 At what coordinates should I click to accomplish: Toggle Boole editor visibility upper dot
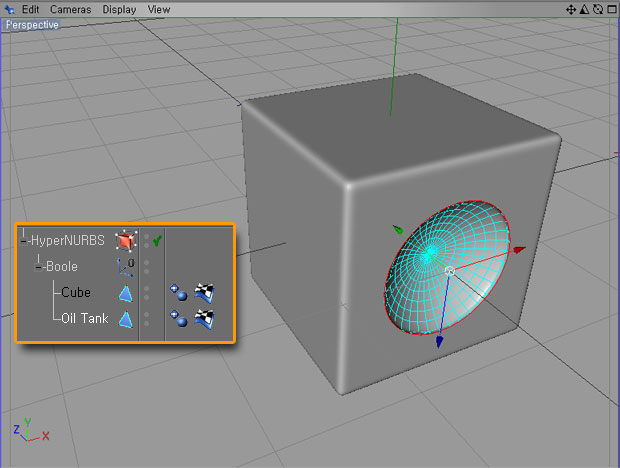click(x=146, y=262)
